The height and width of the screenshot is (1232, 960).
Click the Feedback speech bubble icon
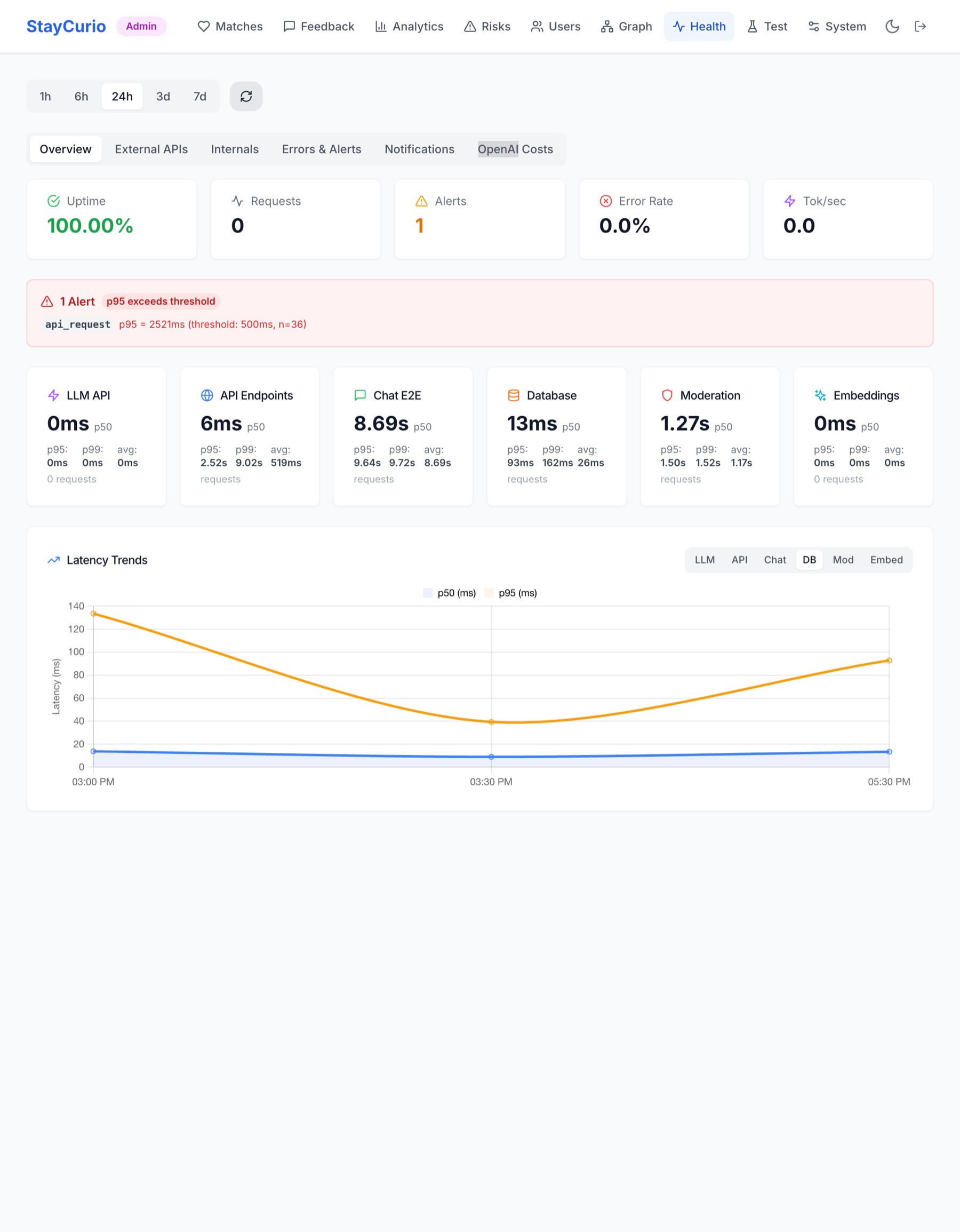(x=289, y=27)
